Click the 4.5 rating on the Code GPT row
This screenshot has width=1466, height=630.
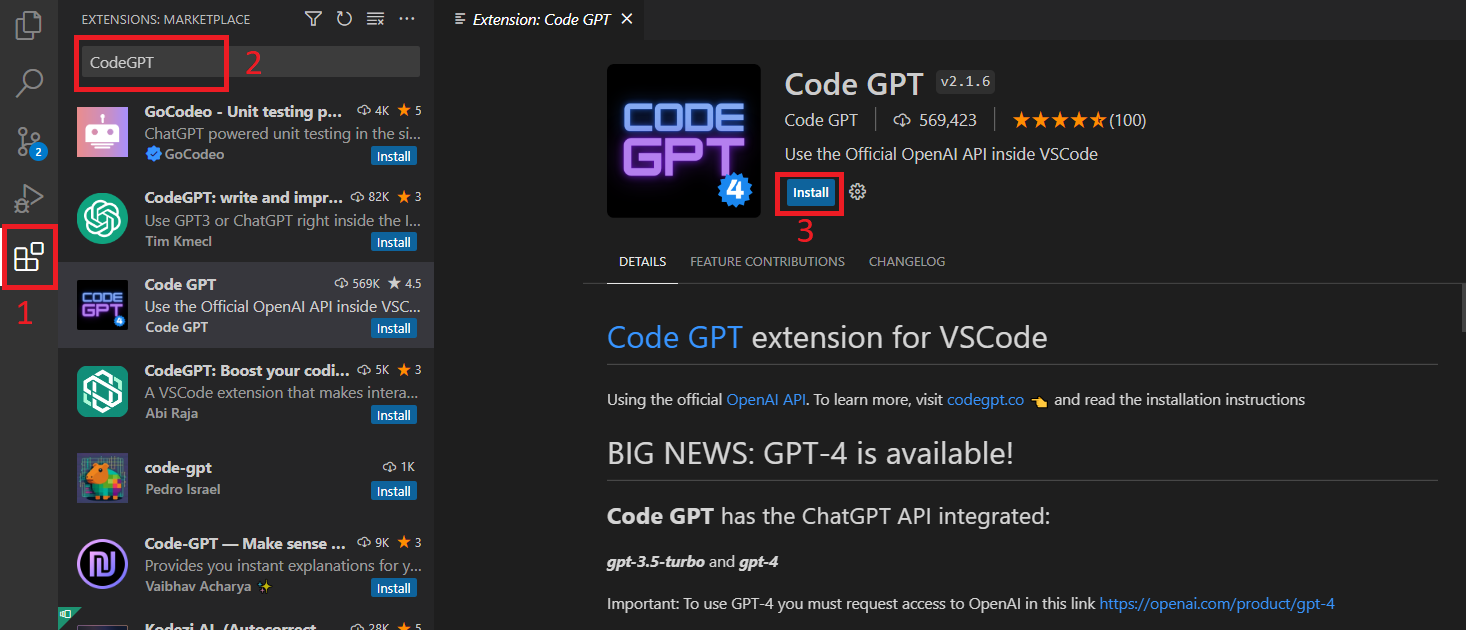point(405,284)
